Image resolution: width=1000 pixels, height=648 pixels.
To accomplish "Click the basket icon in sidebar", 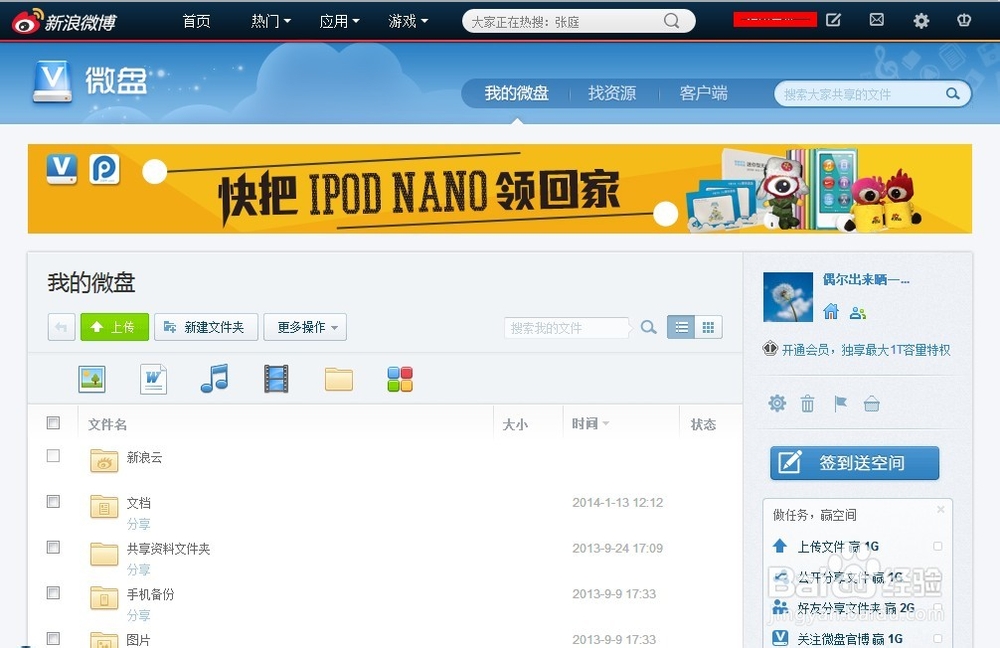I will (872, 404).
